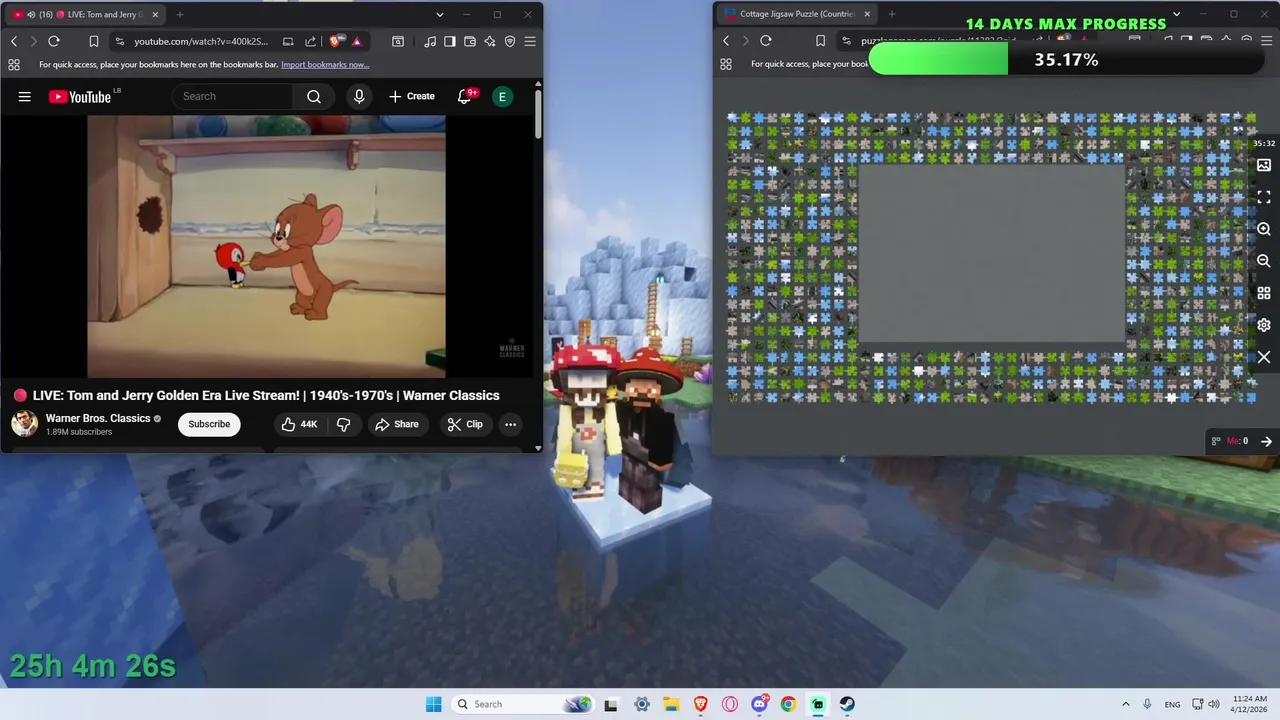This screenshot has width=1280, height=720.
Task: Click the YouTube address bar URL
Action: (x=201, y=41)
